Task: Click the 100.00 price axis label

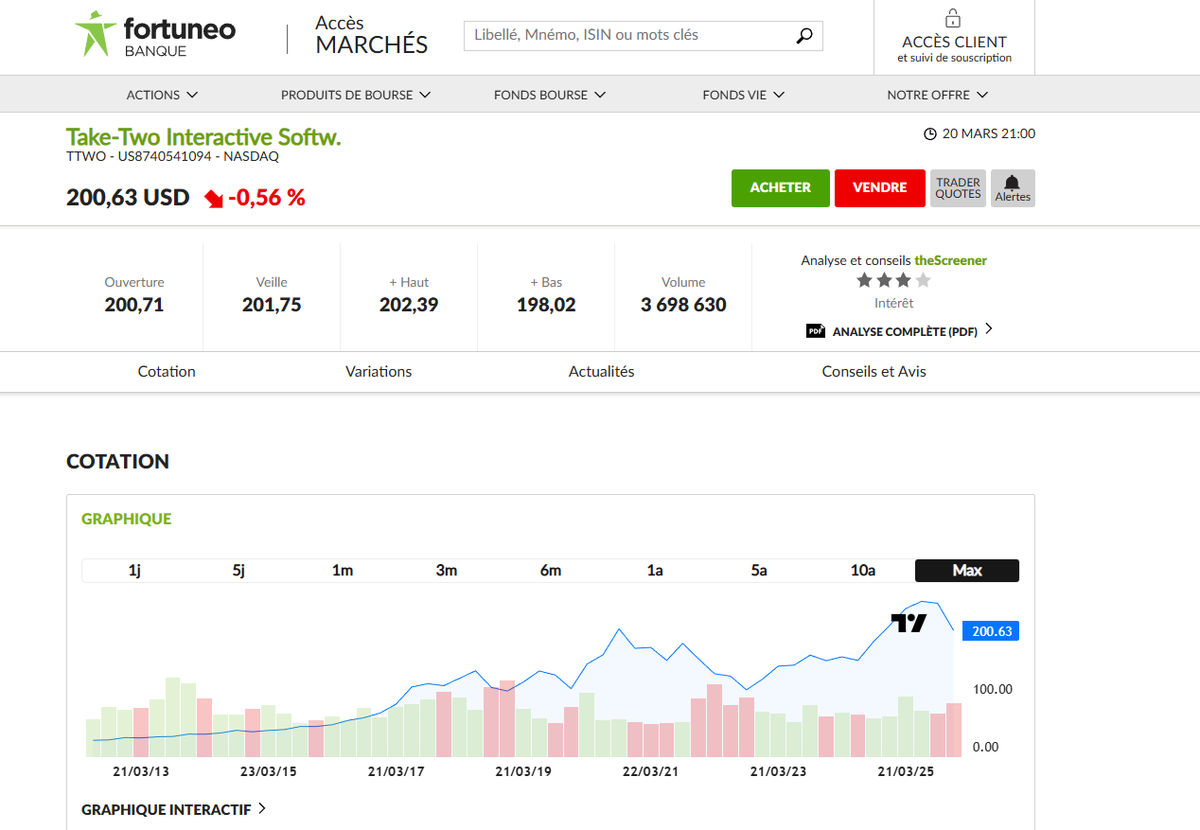Action: tap(992, 689)
